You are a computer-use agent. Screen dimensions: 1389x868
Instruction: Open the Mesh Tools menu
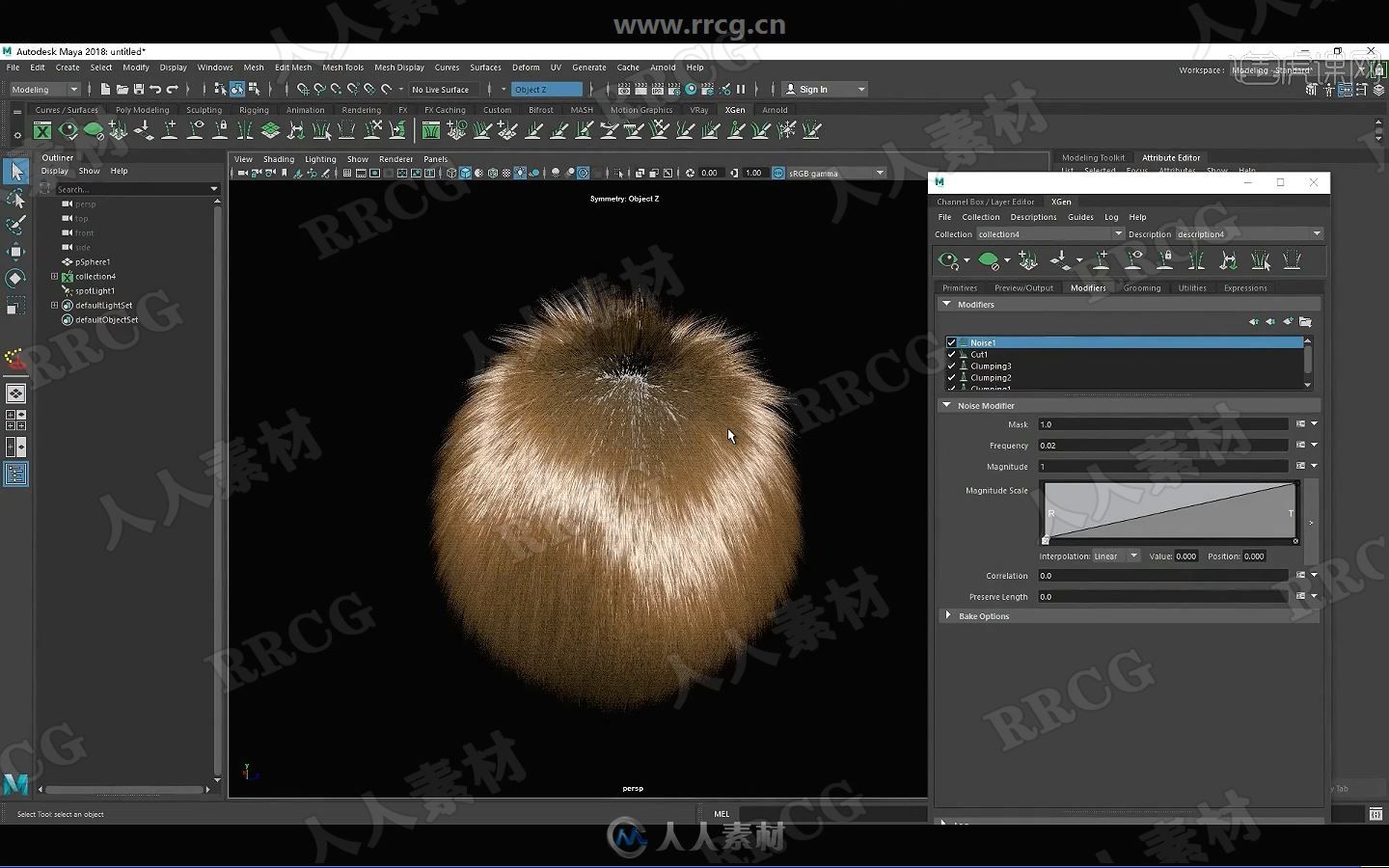(x=342, y=68)
